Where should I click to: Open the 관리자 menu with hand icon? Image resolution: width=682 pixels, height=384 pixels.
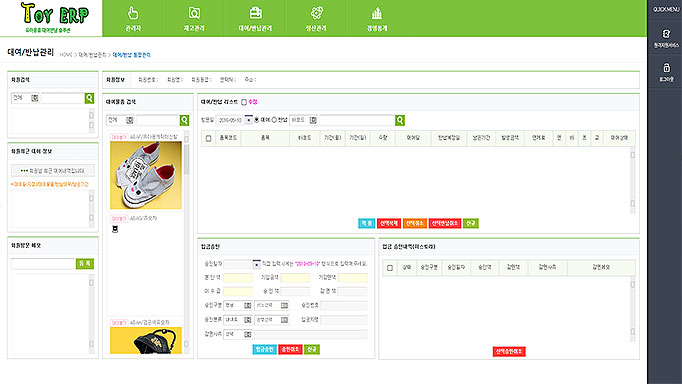tap(133, 18)
